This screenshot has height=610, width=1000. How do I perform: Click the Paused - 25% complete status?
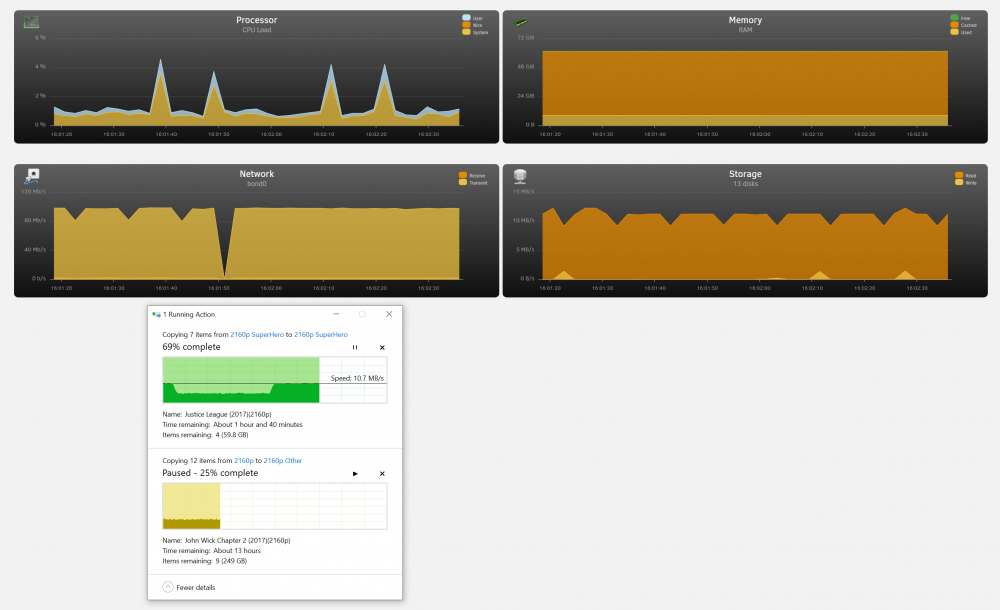[210, 473]
